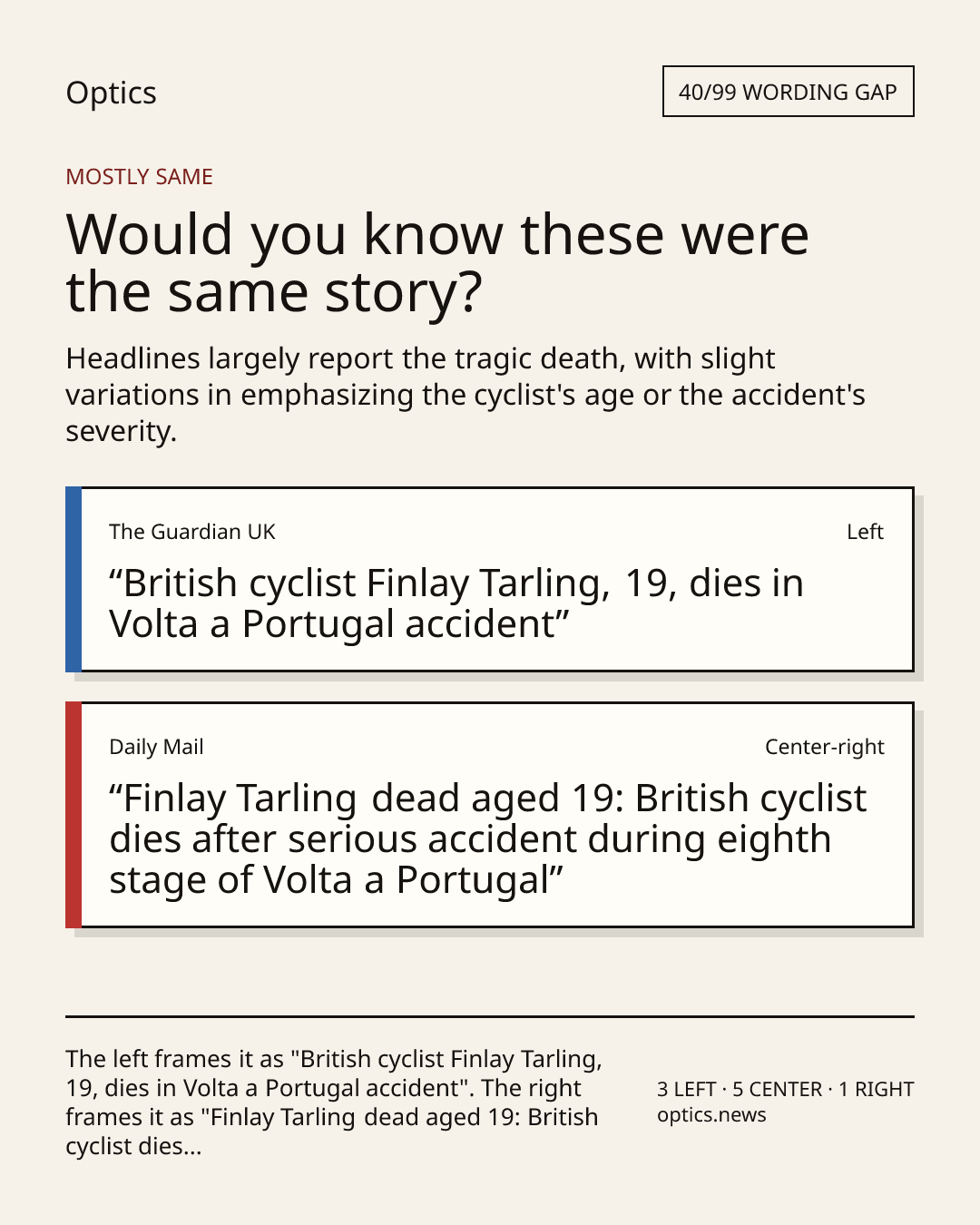Click the framing comparison footer text
This screenshot has width=980, height=1225.
click(334, 1102)
